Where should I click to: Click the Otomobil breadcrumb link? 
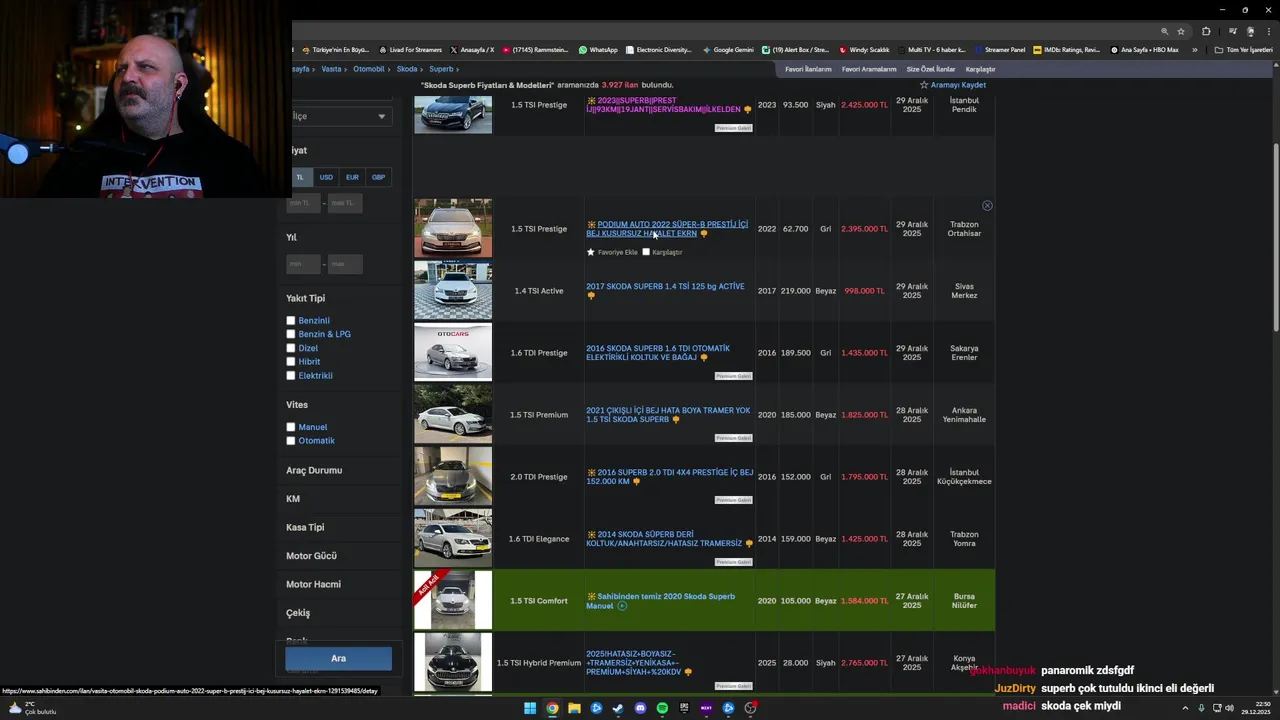coord(369,69)
